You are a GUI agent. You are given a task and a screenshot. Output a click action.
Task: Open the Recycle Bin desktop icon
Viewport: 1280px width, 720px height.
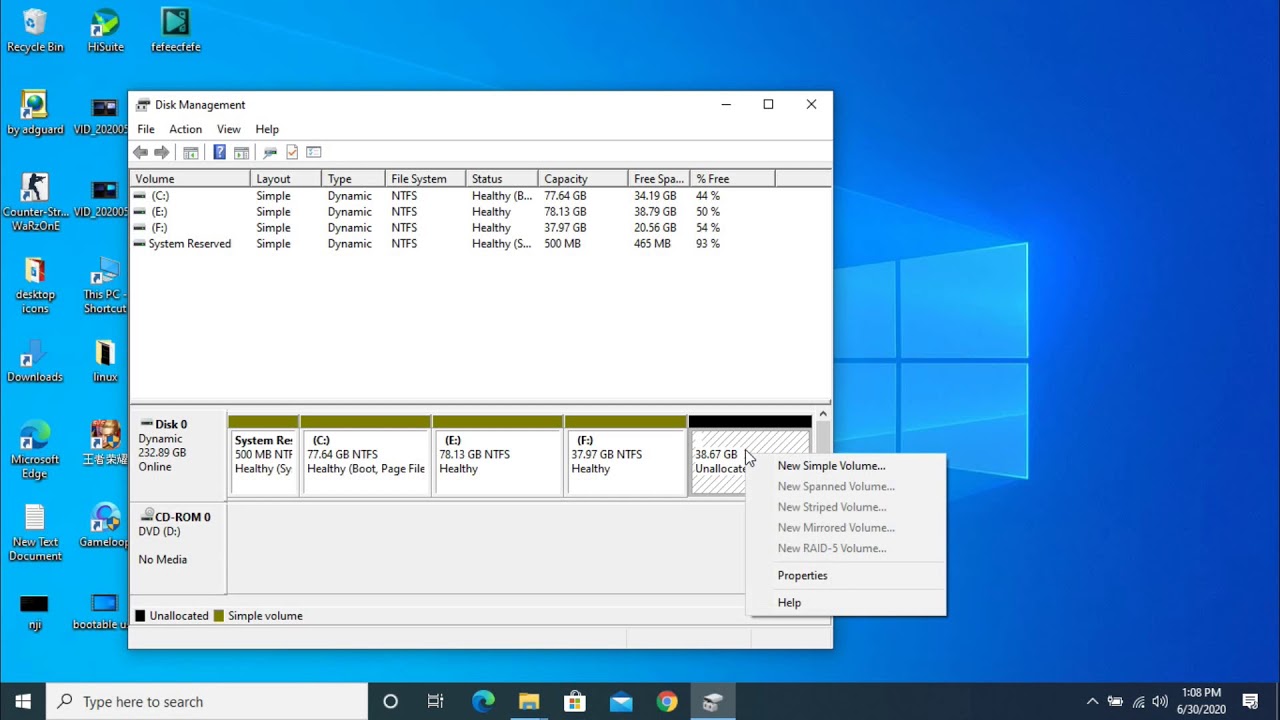click(x=35, y=31)
